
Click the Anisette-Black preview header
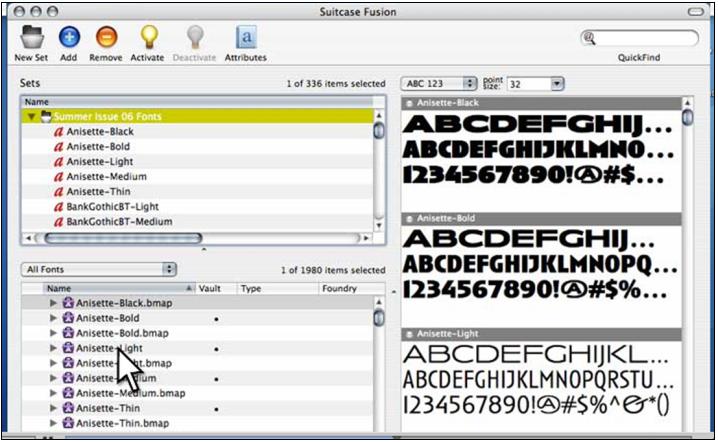tap(541, 104)
